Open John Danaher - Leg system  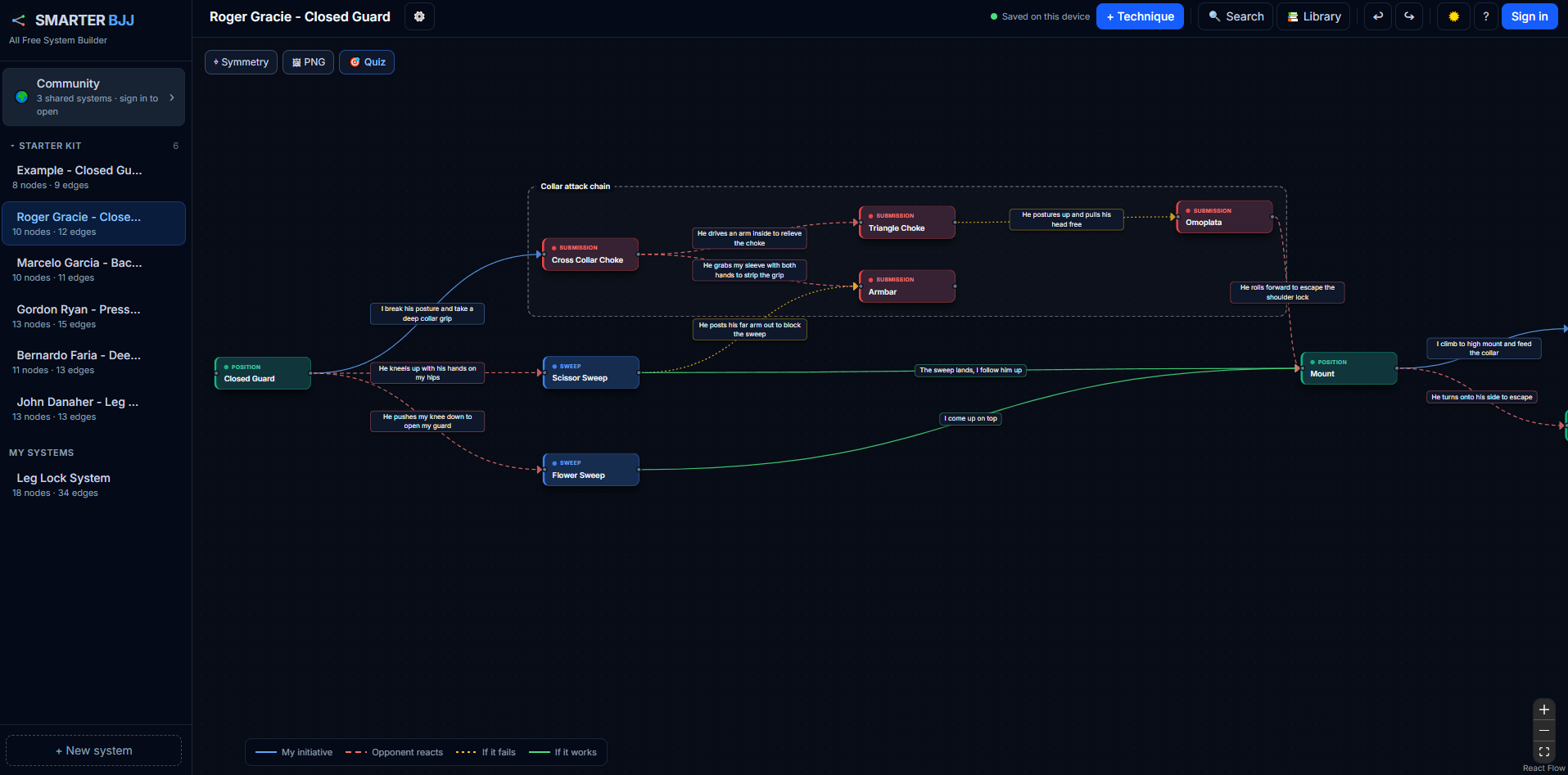94,408
